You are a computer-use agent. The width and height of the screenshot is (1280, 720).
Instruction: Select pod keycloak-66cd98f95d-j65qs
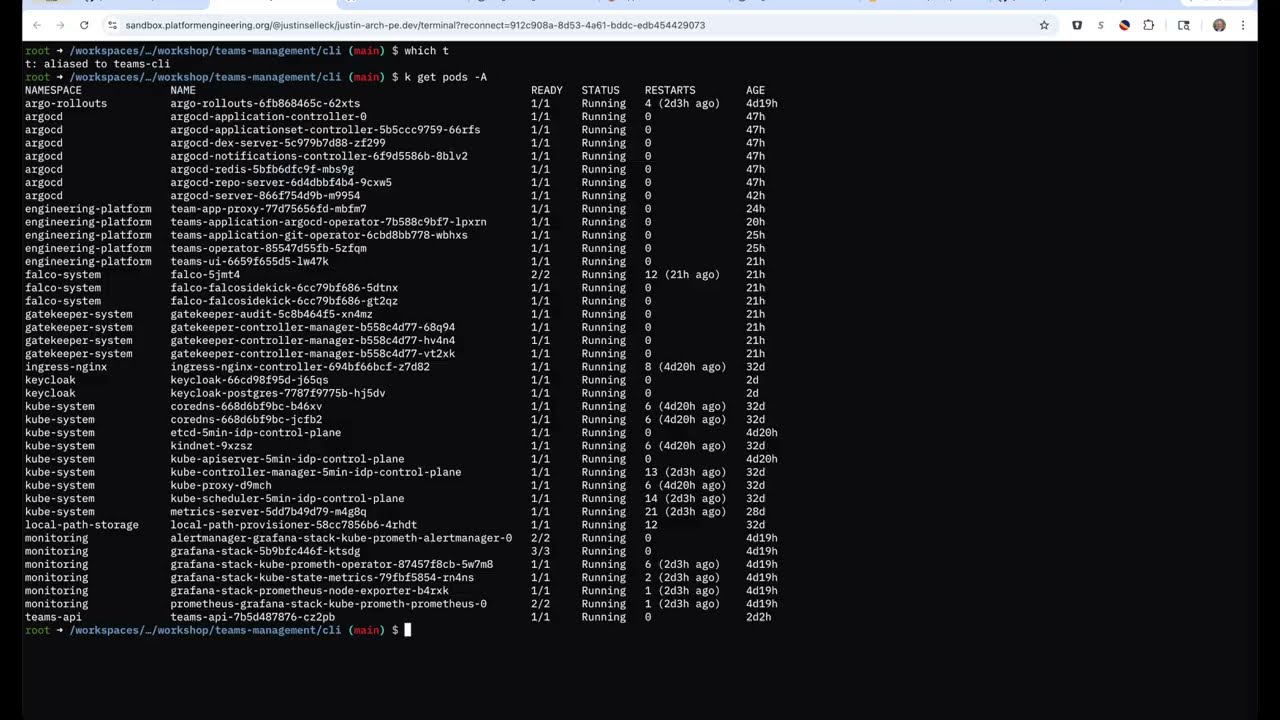[x=249, y=380]
